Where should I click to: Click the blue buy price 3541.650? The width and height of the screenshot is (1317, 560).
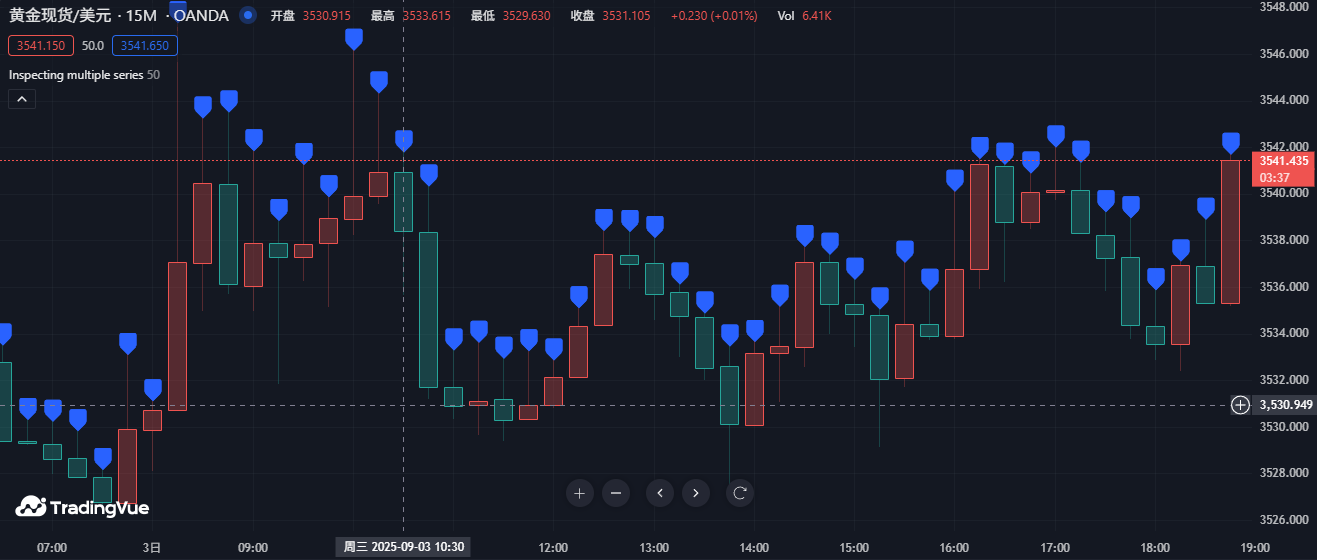[x=146, y=45]
